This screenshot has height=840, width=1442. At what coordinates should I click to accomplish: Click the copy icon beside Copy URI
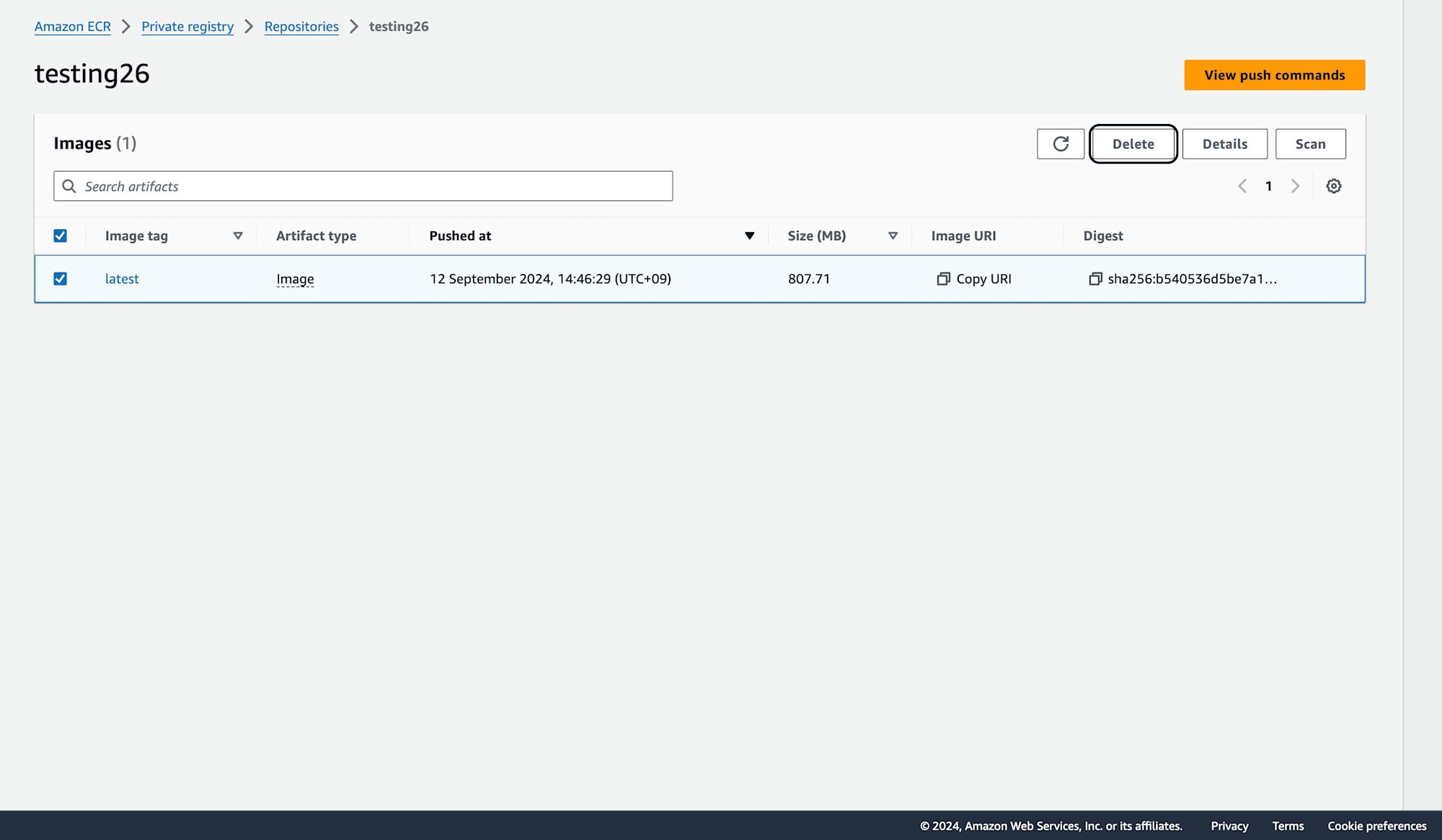pos(943,279)
